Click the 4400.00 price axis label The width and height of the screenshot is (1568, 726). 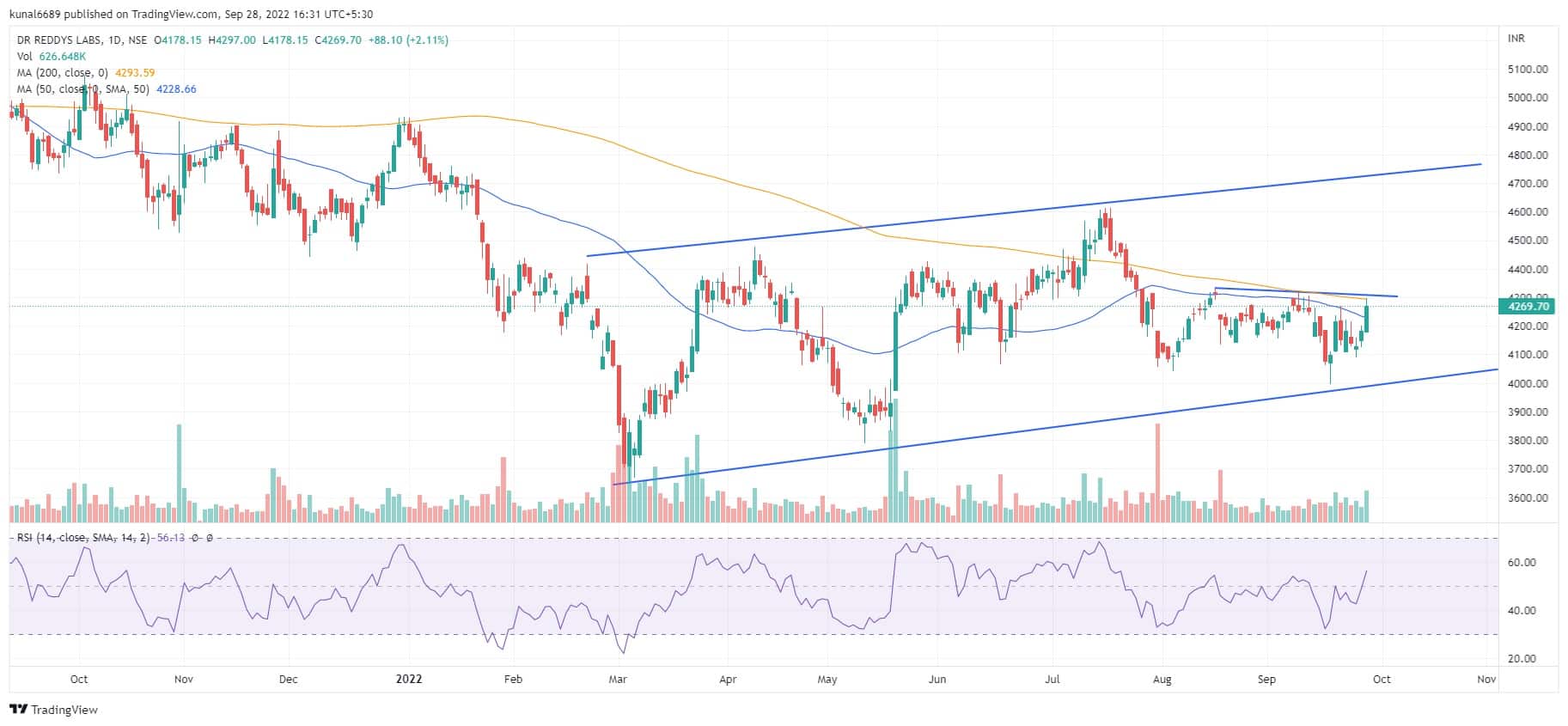click(1528, 270)
